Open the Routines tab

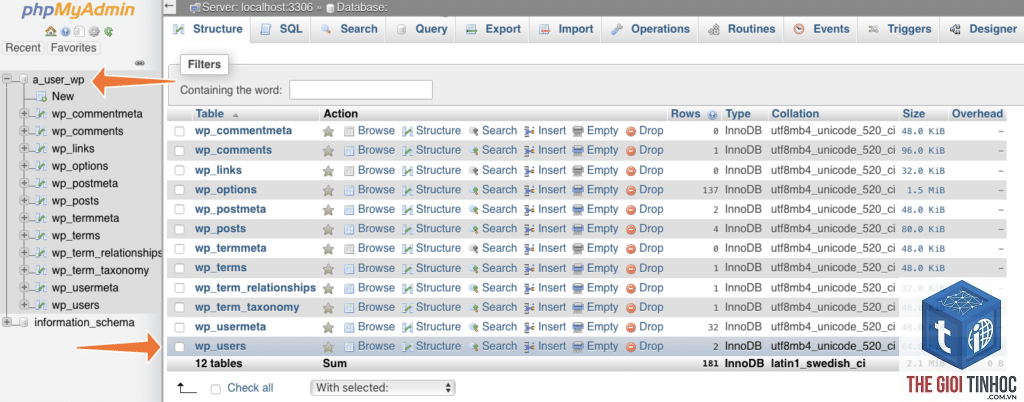tap(741, 29)
